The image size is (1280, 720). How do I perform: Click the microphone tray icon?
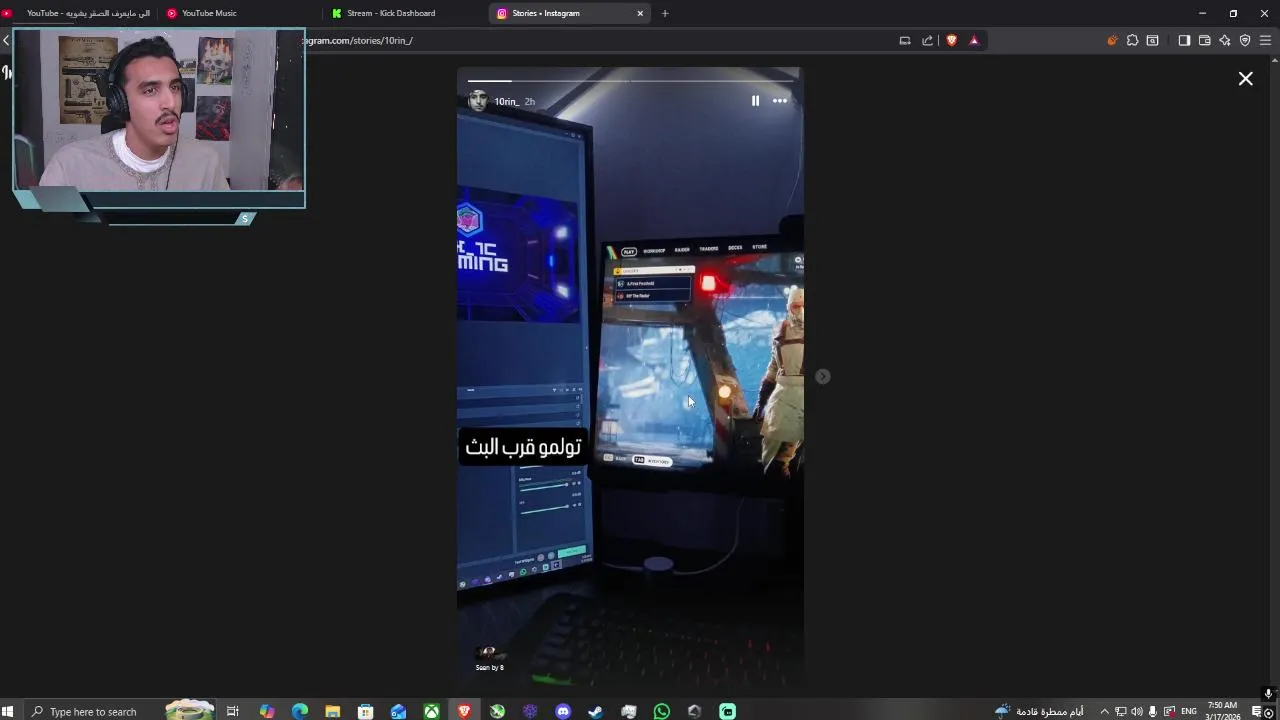pyautogui.click(x=1153, y=711)
